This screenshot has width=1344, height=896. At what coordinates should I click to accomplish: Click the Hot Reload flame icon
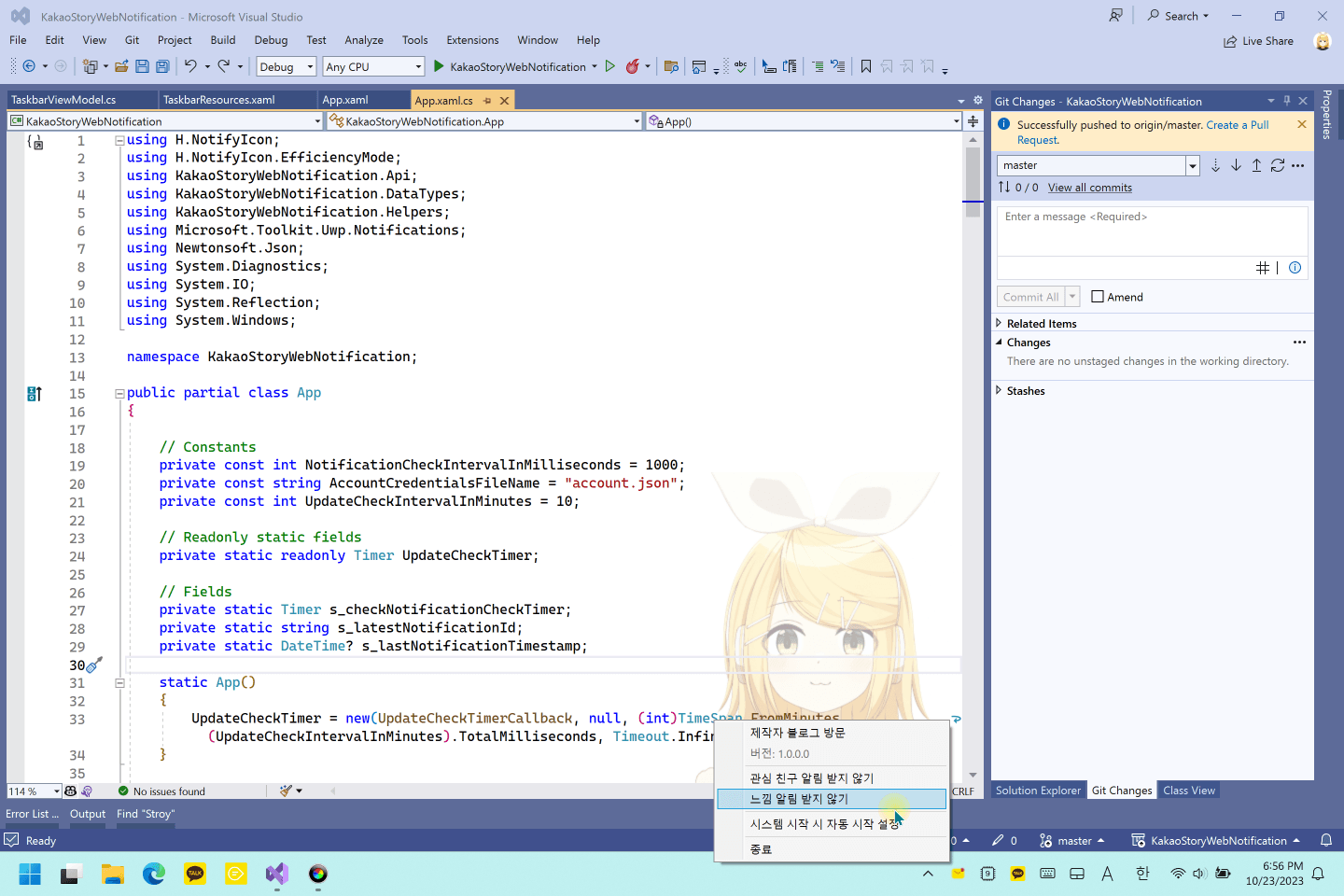[632, 66]
